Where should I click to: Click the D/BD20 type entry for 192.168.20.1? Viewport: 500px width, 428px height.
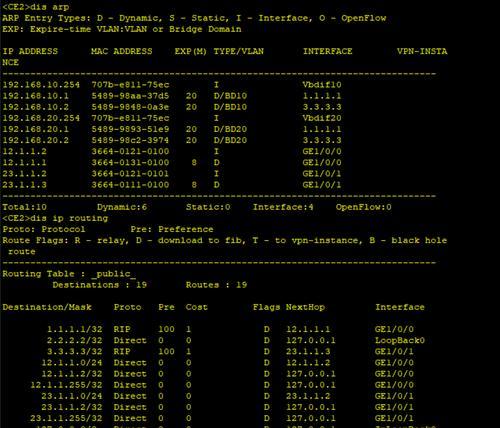(230, 129)
